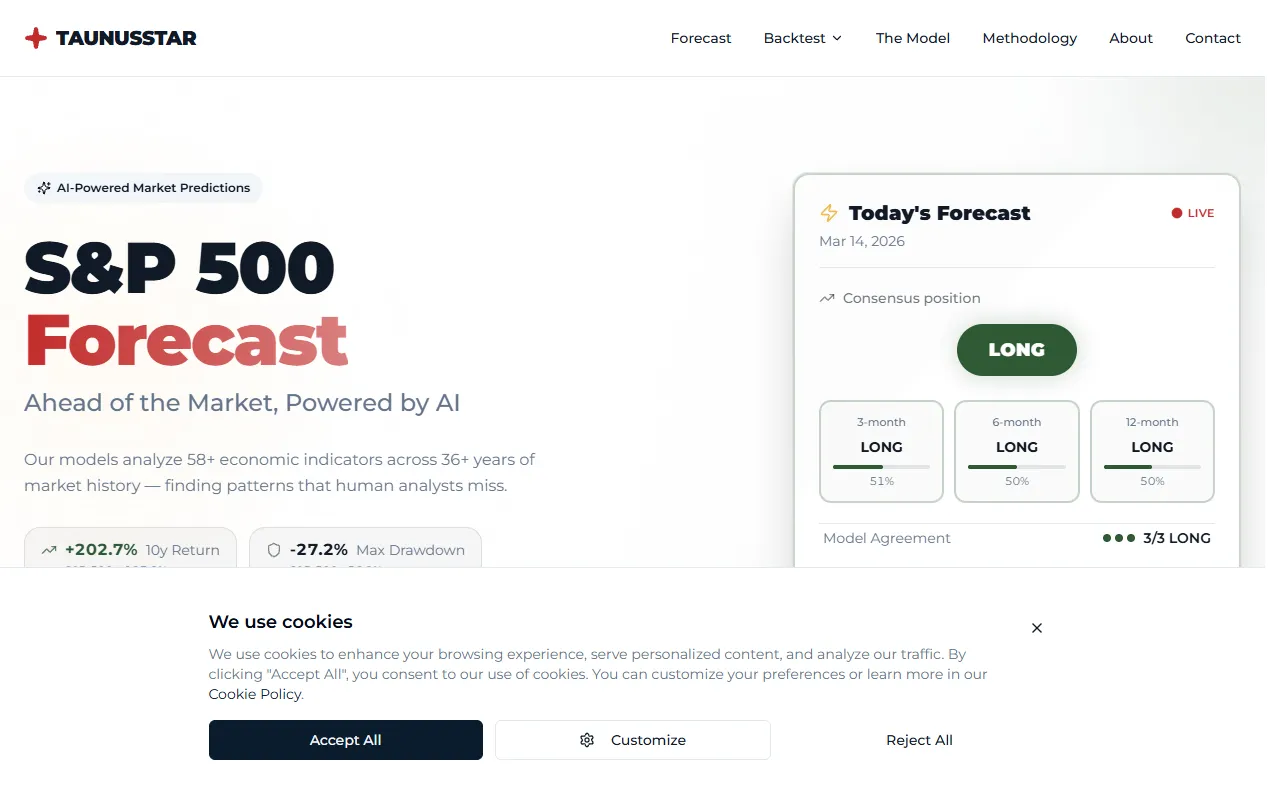1280x800 pixels.
Task: Open the Cookie Policy link
Action: (255, 694)
